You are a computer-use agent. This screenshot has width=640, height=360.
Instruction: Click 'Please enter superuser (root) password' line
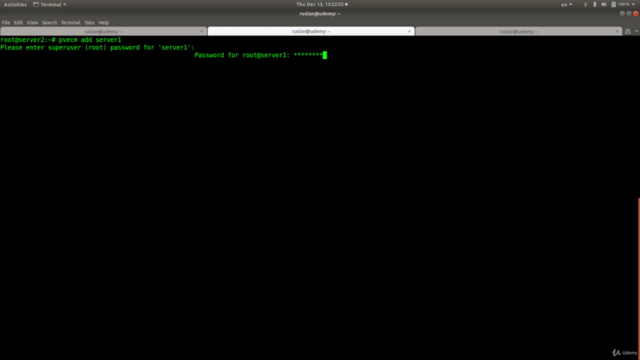point(97,47)
